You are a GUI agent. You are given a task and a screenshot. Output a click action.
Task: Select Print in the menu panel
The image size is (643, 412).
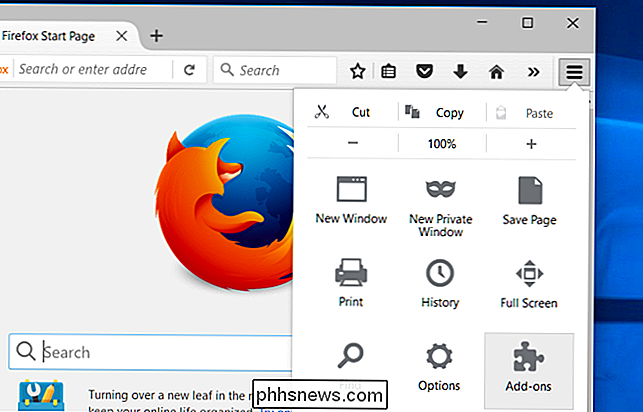[351, 283]
